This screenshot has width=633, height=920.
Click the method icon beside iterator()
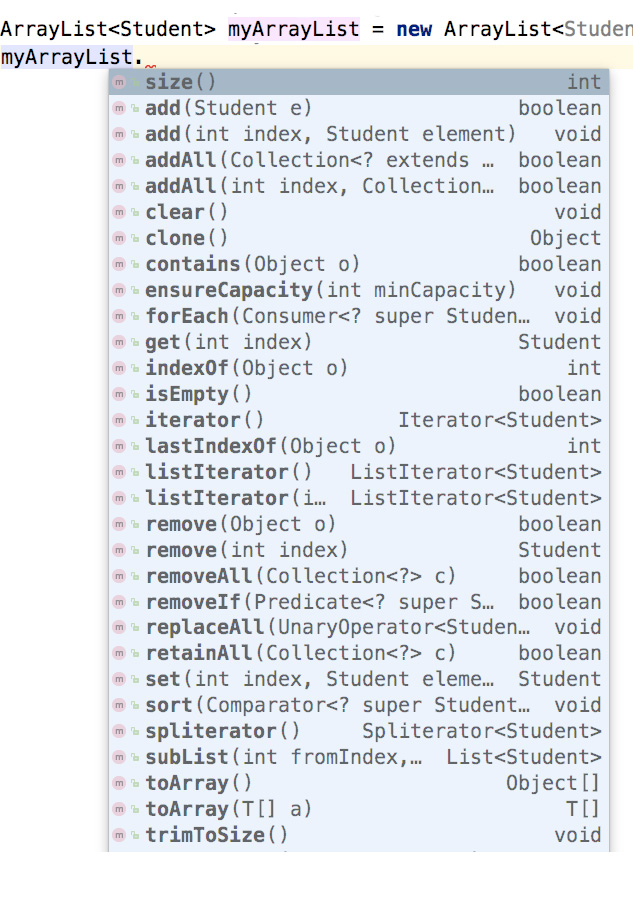(x=120, y=420)
